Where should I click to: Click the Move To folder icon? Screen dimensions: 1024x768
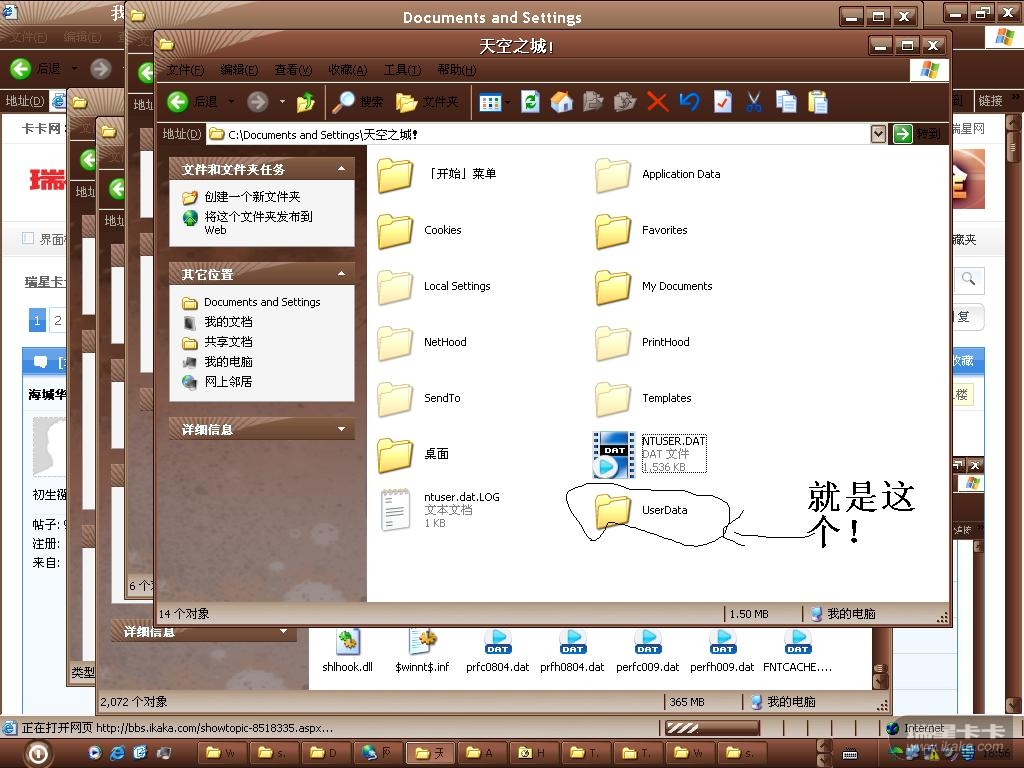(593, 102)
